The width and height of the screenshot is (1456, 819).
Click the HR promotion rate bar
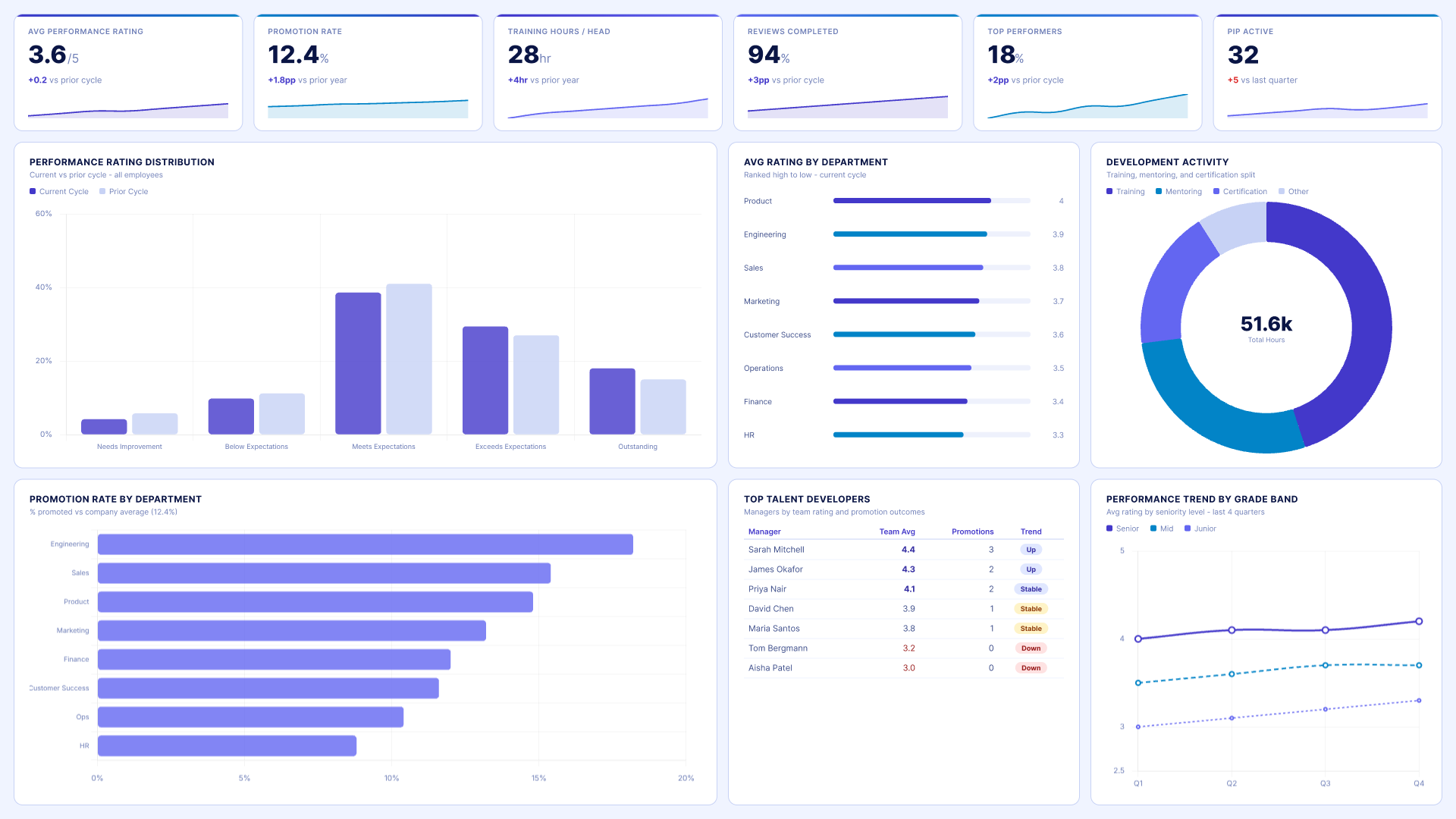[x=227, y=746]
